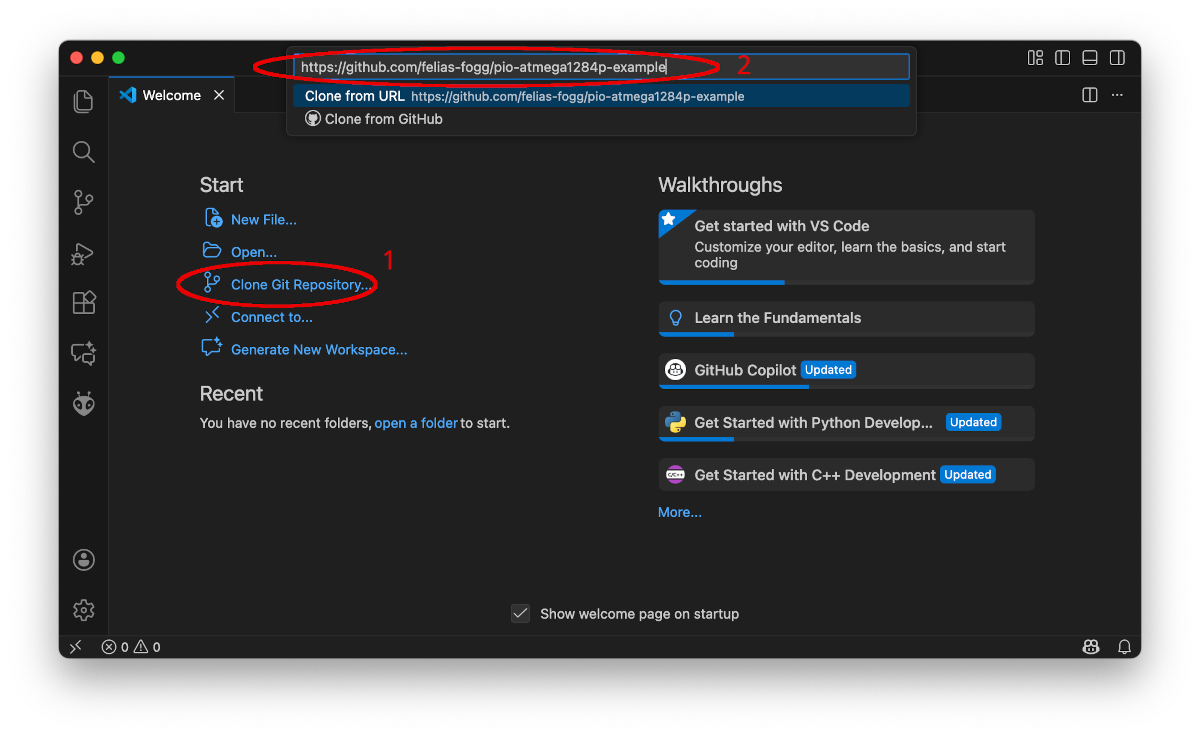This screenshot has height=736, width=1200.
Task: Select Clone from GitHub option
Action: click(x=601, y=119)
